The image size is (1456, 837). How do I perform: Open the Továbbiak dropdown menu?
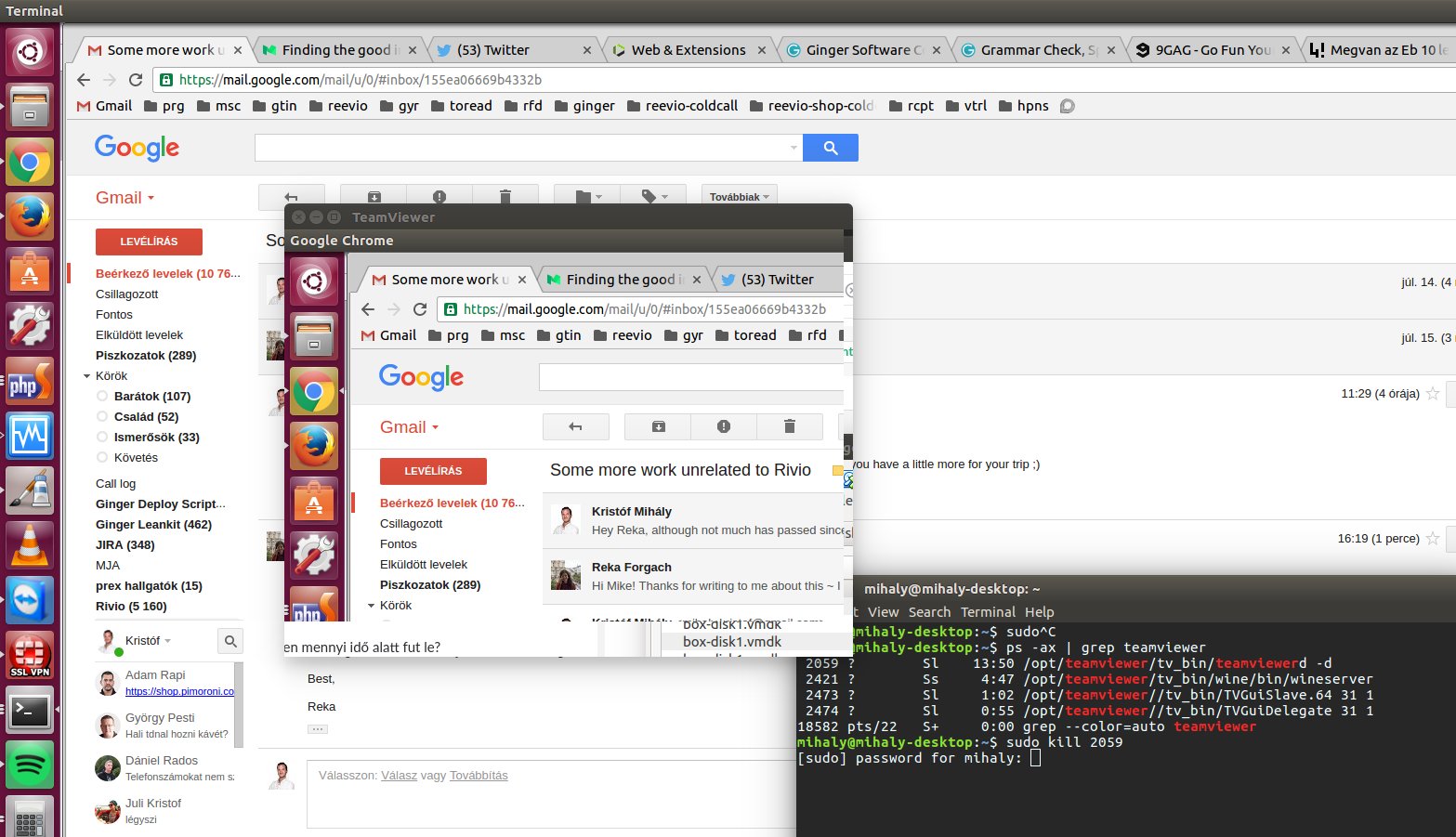pyautogui.click(x=740, y=197)
